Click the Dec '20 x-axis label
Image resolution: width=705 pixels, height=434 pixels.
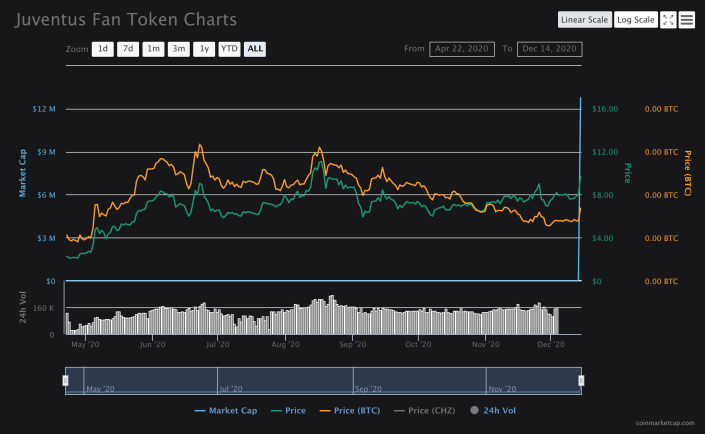pos(551,345)
